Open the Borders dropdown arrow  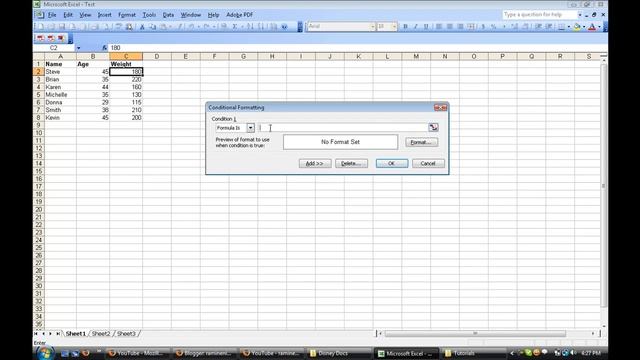point(569,27)
